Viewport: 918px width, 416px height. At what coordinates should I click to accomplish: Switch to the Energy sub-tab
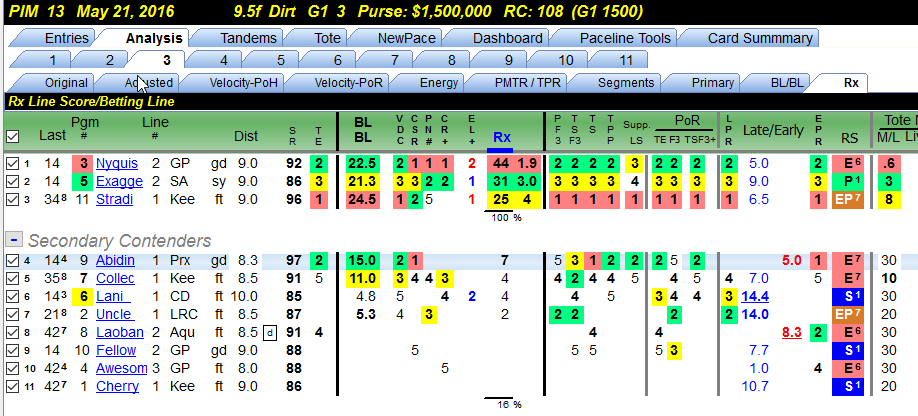[x=439, y=82]
